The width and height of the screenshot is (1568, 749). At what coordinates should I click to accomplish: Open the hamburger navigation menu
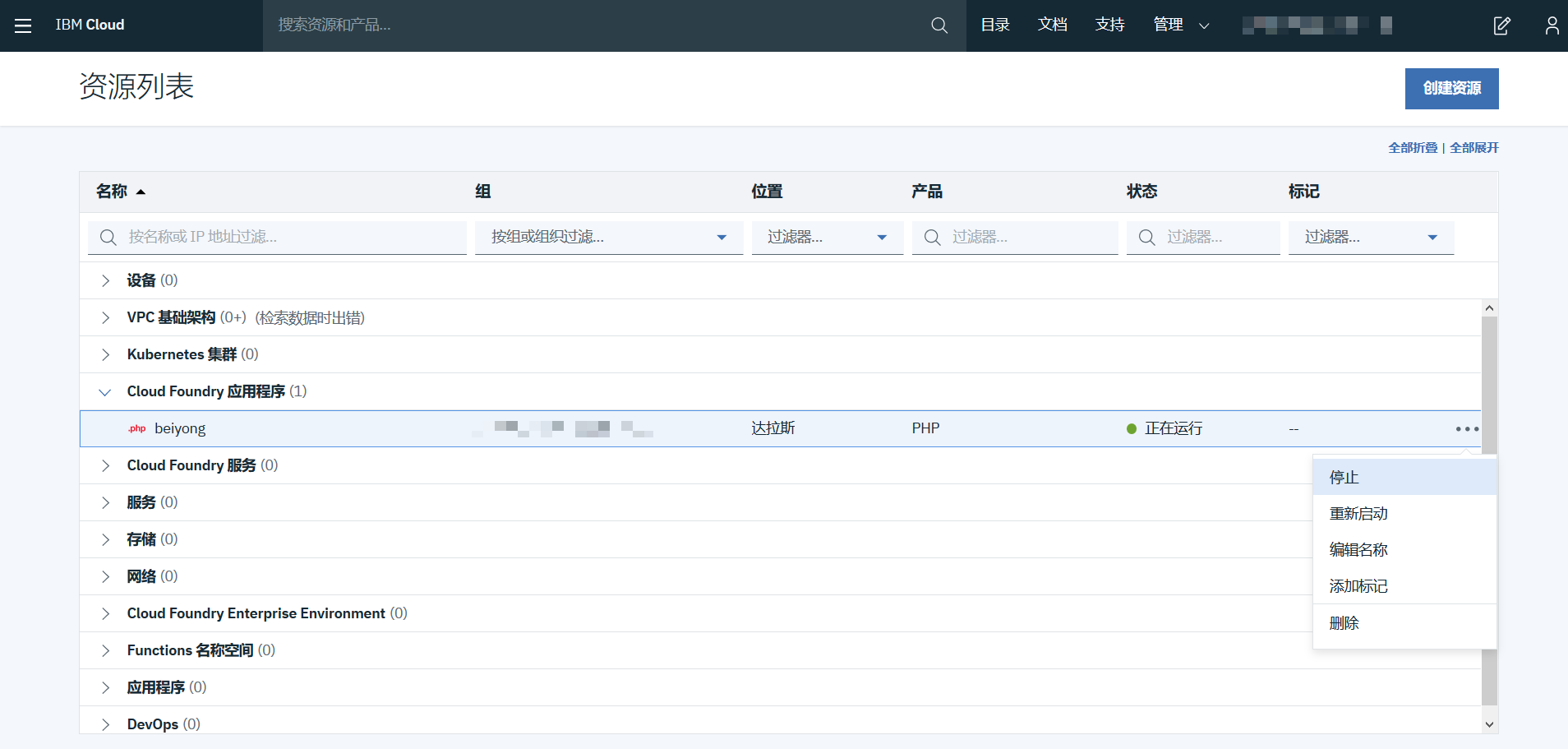pos(23,25)
